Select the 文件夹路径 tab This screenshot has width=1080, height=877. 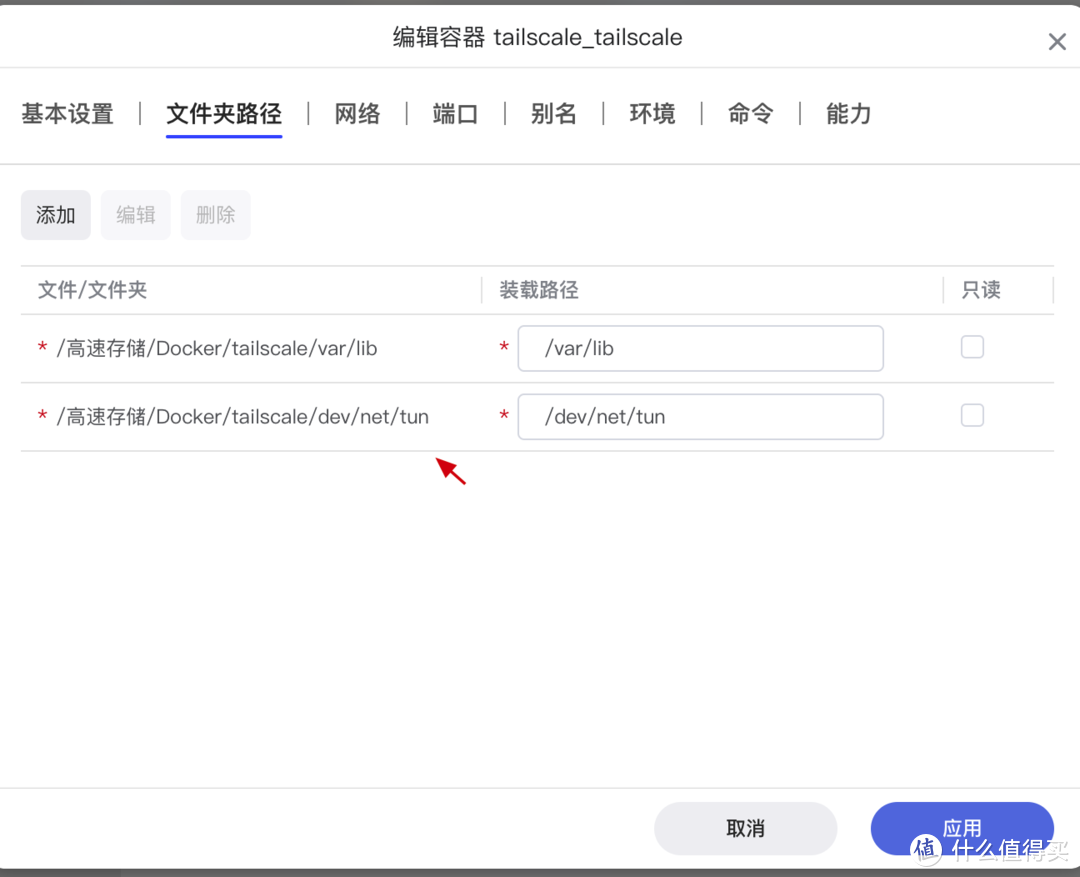(224, 114)
